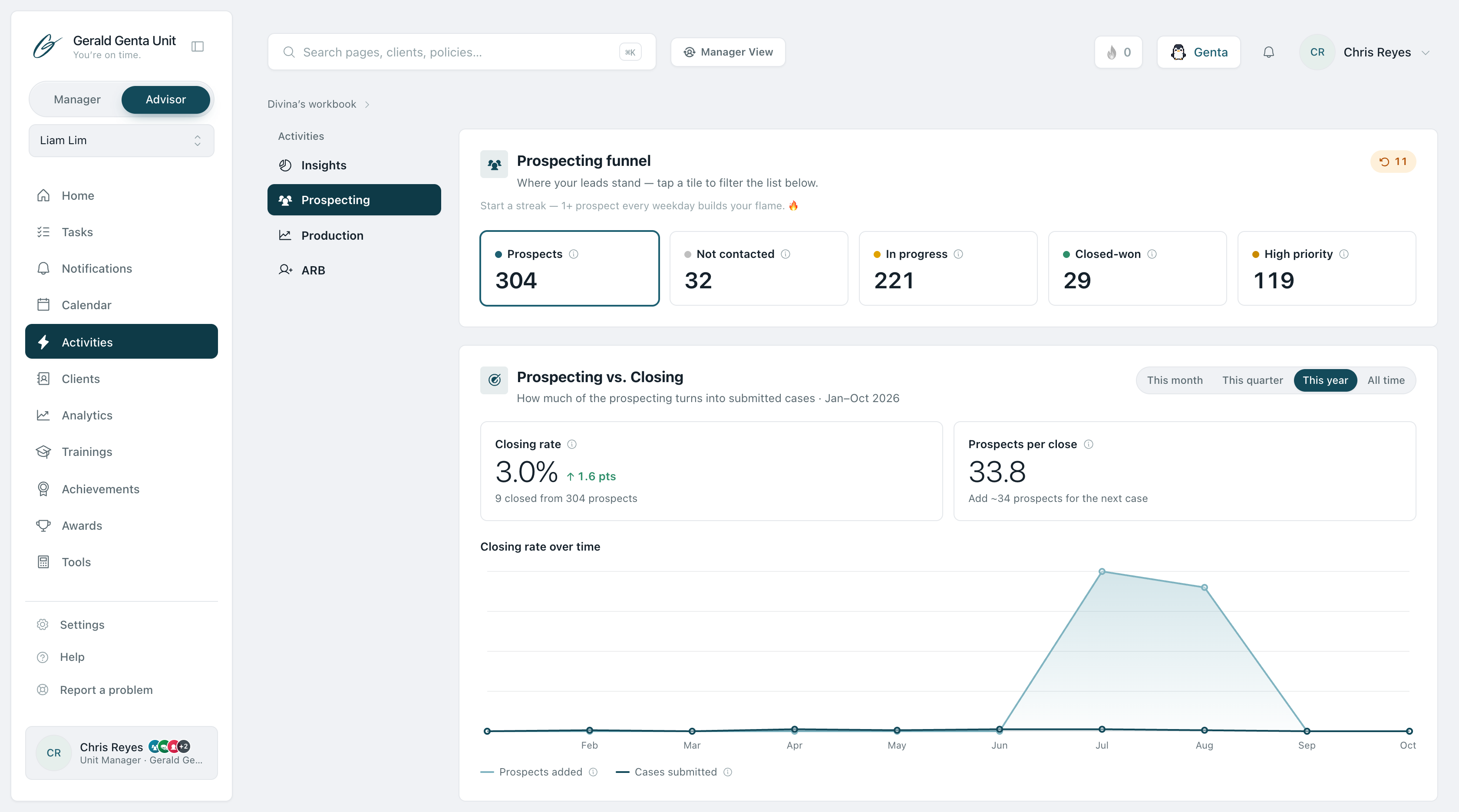
Task: Click the Manager View button
Action: point(728,52)
